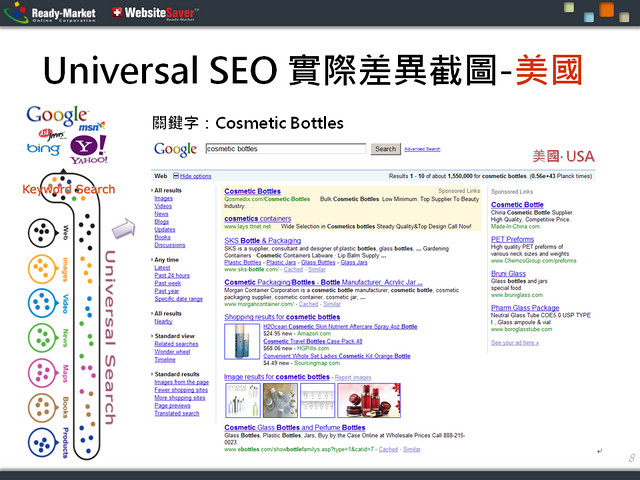640x480 pixels.
Task: Click the Google logo beside search box
Action: [176, 149]
